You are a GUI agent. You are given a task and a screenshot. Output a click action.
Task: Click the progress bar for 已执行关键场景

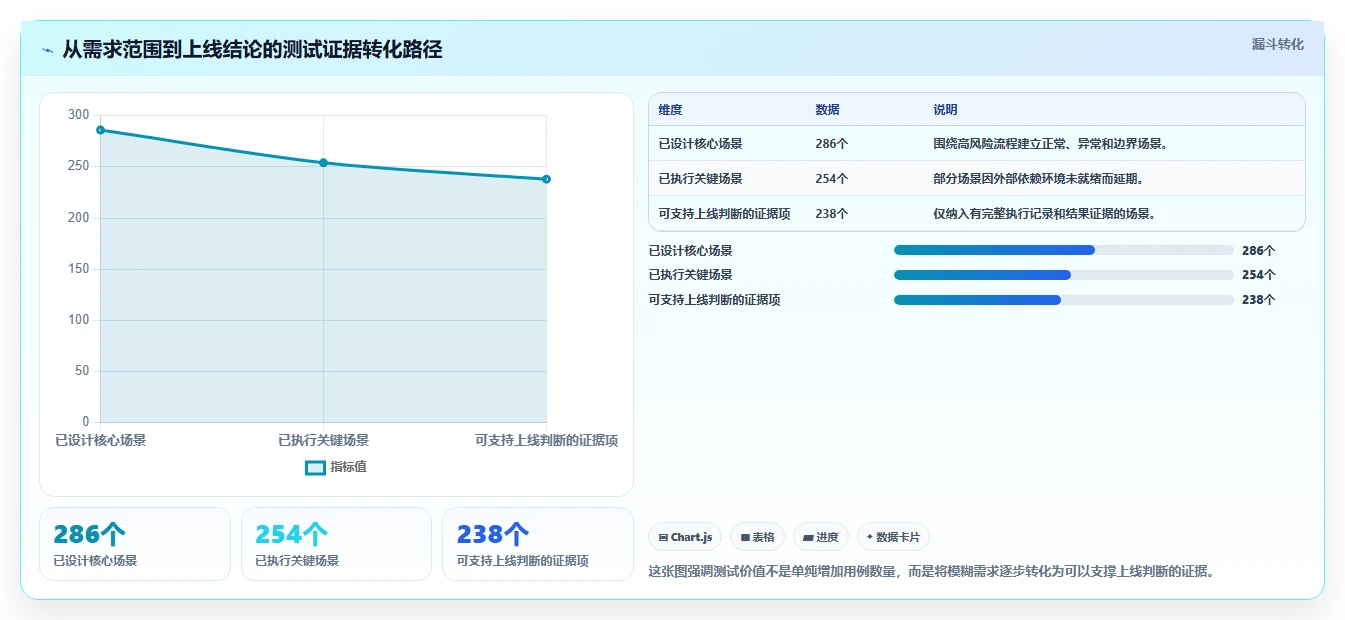point(1064,275)
